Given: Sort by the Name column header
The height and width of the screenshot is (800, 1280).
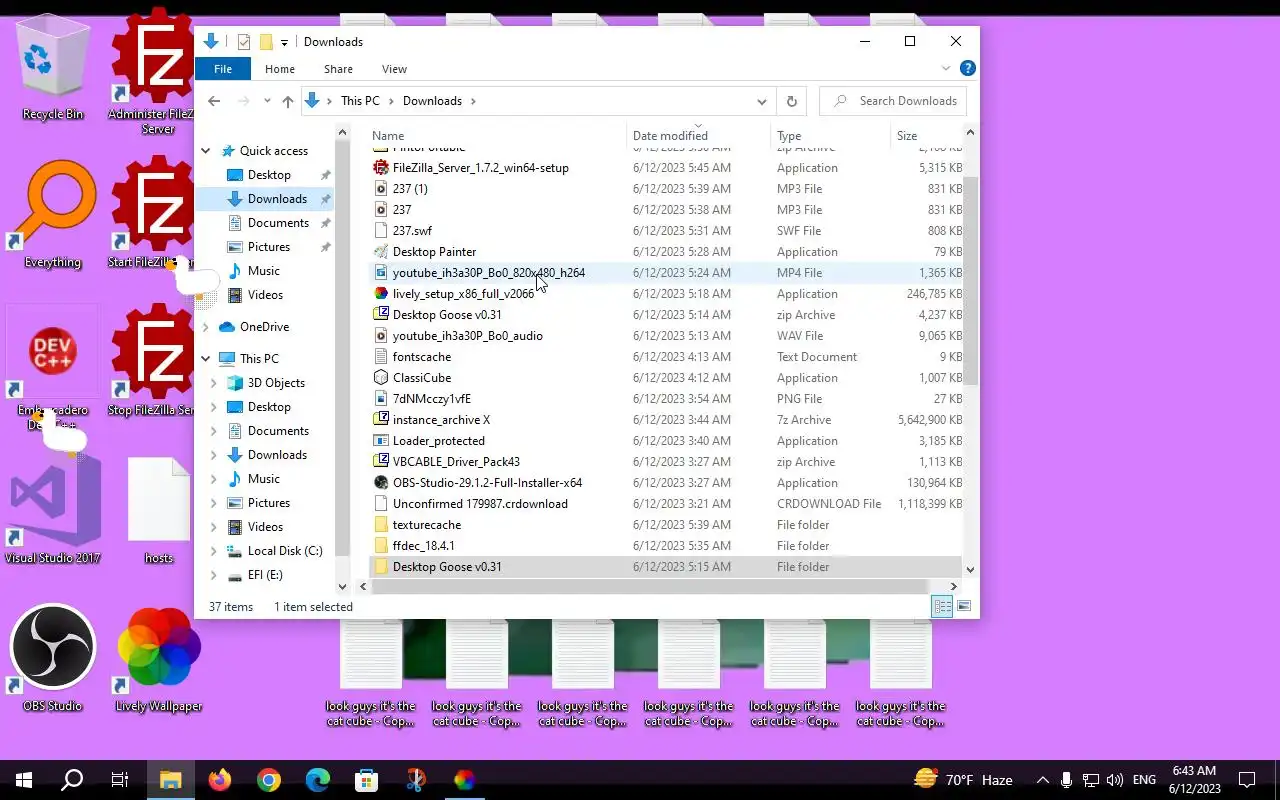Looking at the screenshot, I should point(498,136).
